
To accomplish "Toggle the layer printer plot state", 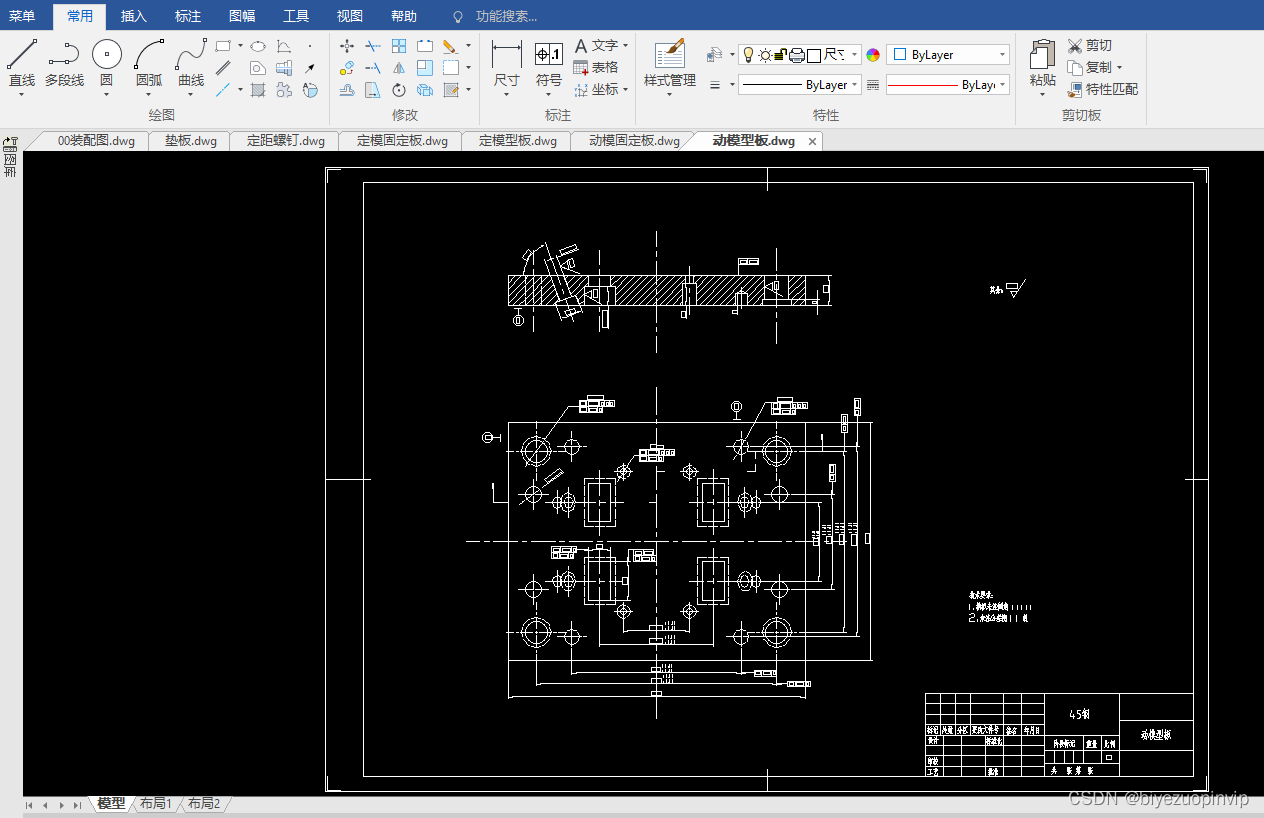I will pyautogui.click(x=797, y=55).
